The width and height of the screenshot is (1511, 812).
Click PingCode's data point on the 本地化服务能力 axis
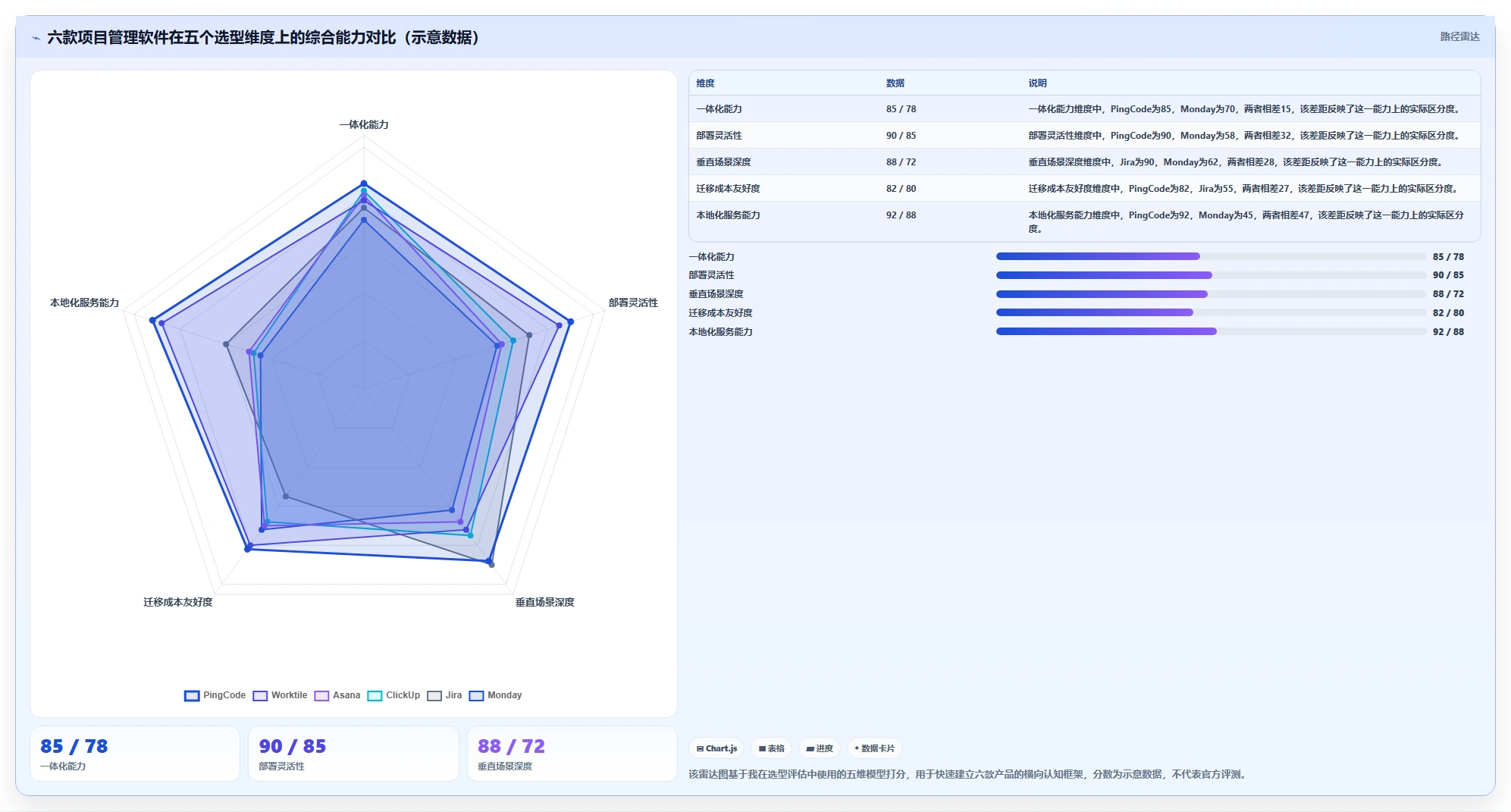point(152,321)
